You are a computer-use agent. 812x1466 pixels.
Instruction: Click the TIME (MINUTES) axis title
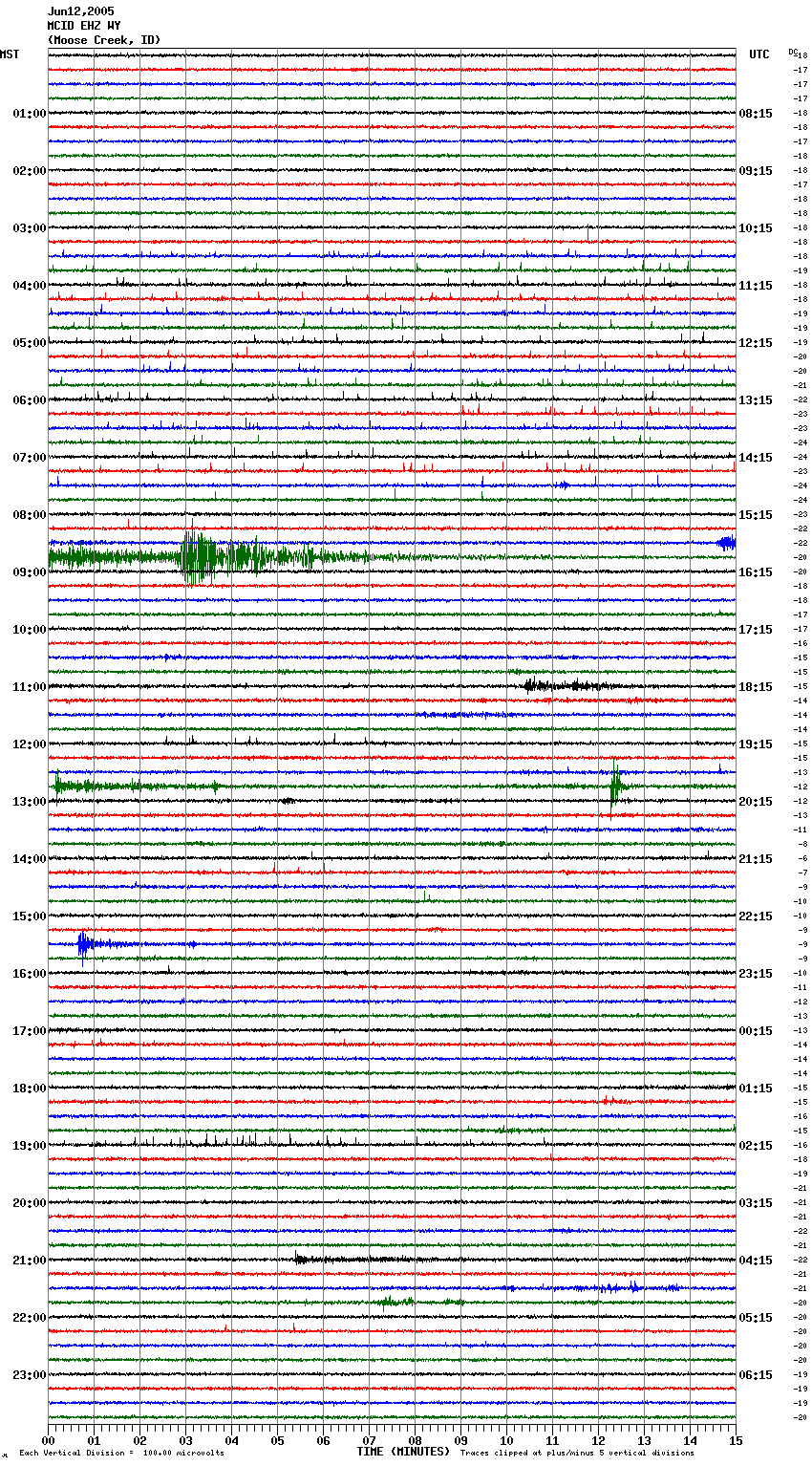click(403, 1452)
